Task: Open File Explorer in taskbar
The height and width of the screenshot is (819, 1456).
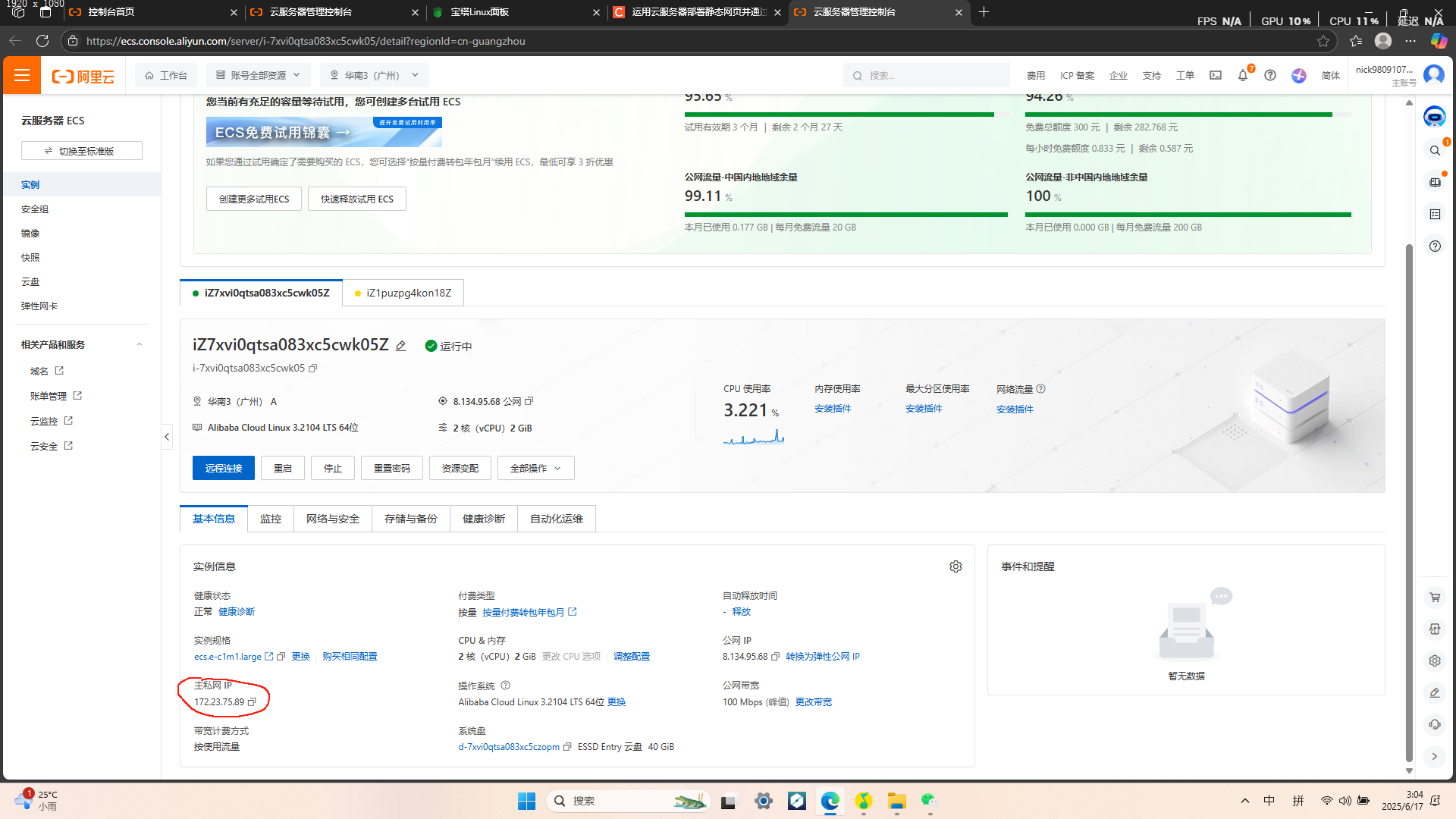Action: coord(897,801)
